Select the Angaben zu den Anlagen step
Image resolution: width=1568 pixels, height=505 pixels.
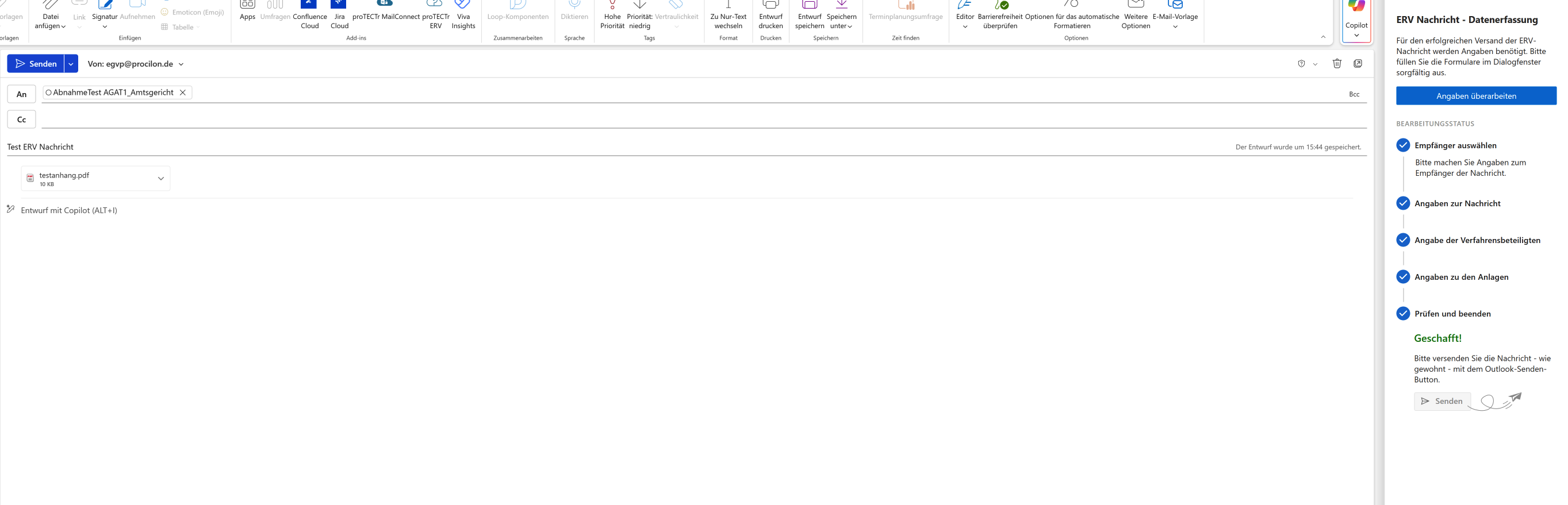pyautogui.click(x=1461, y=277)
